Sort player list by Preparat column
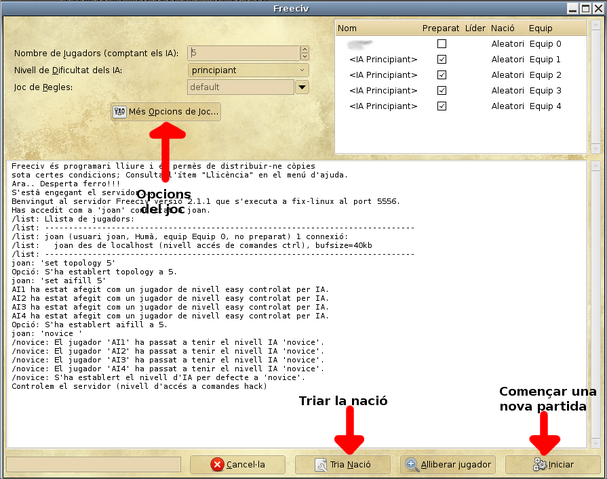The width and height of the screenshot is (607, 479). pos(441,28)
